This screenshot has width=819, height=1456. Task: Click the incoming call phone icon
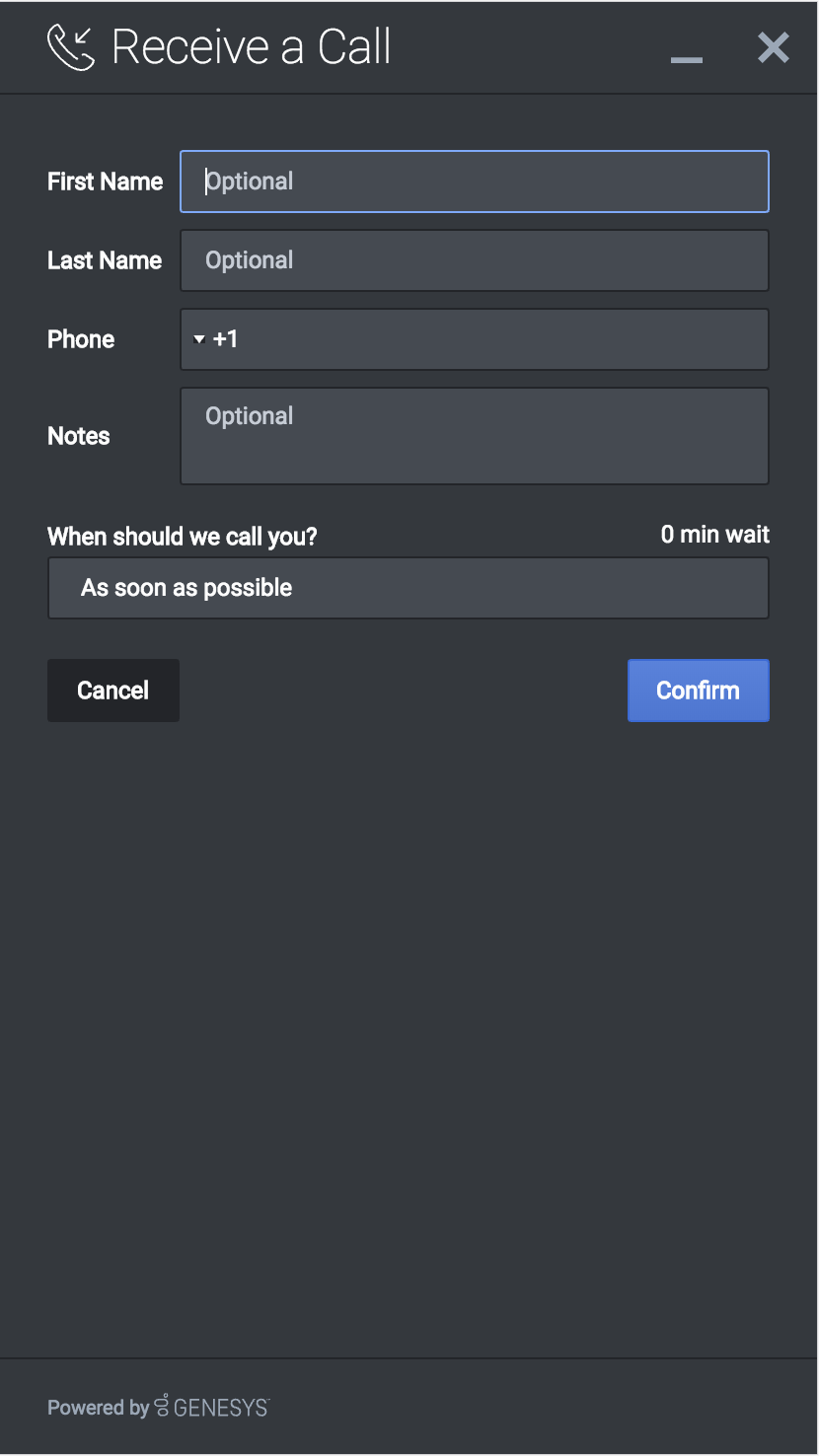[x=71, y=47]
